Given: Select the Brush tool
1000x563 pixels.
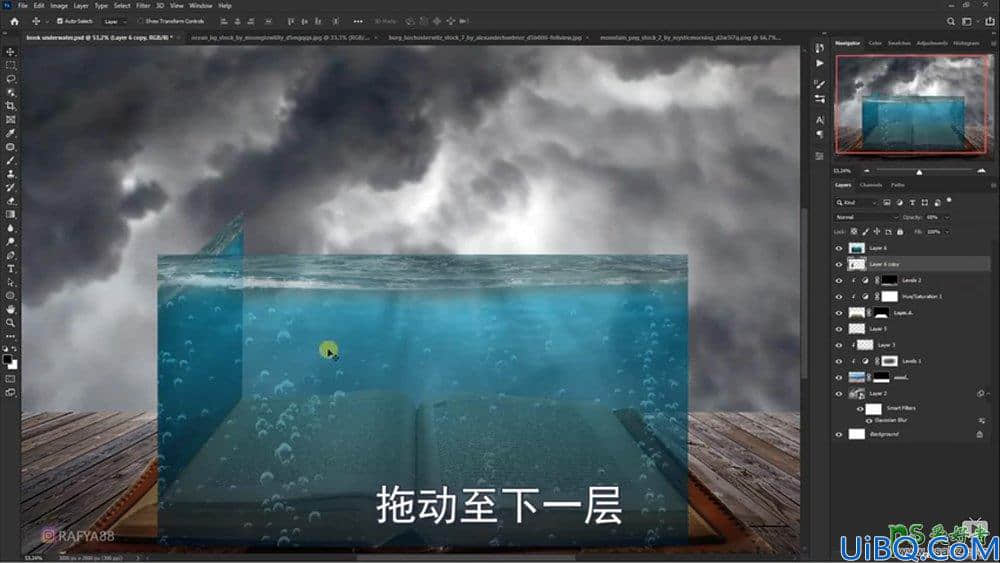Looking at the screenshot, I should click(x=10, y=160).
